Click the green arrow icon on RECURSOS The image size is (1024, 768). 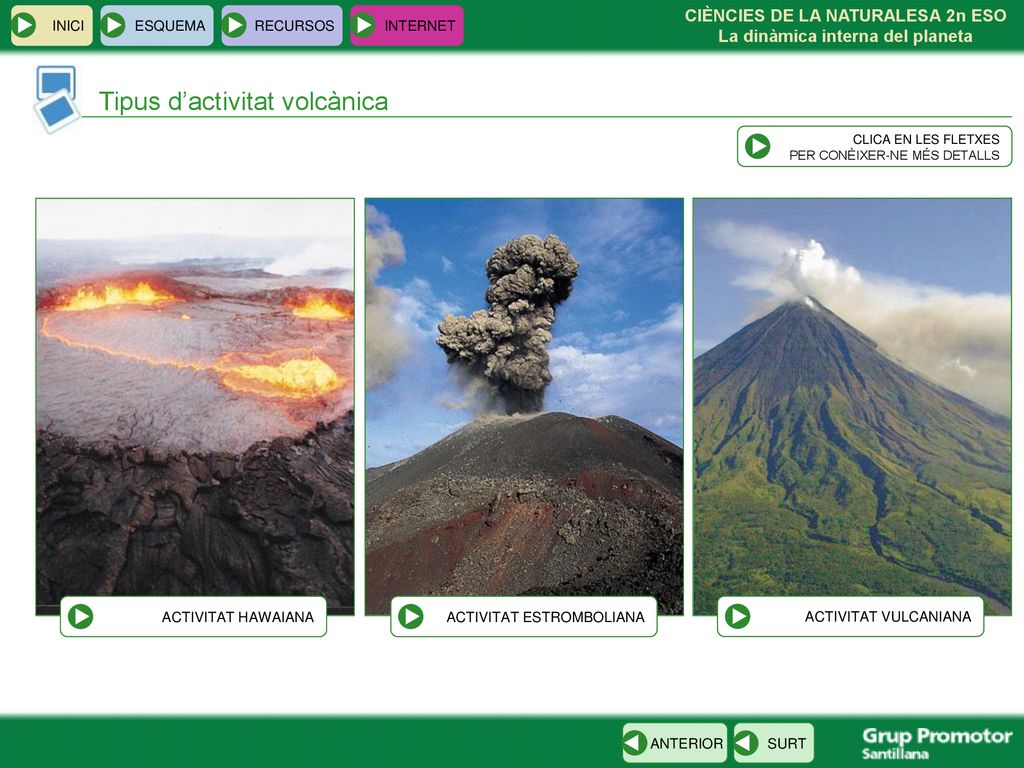(234, 25)
